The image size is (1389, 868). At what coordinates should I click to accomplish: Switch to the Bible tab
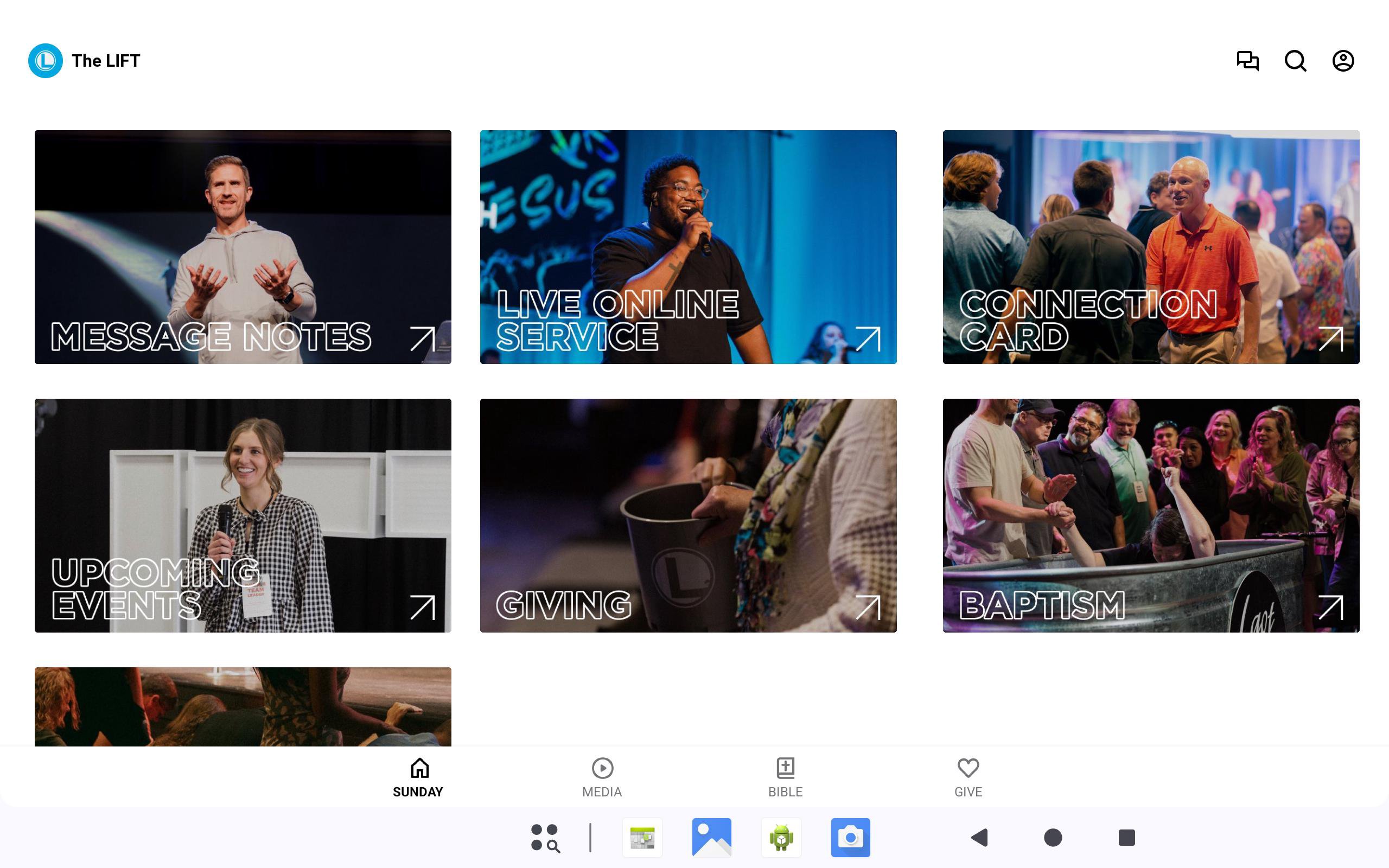tap(785, 777)
